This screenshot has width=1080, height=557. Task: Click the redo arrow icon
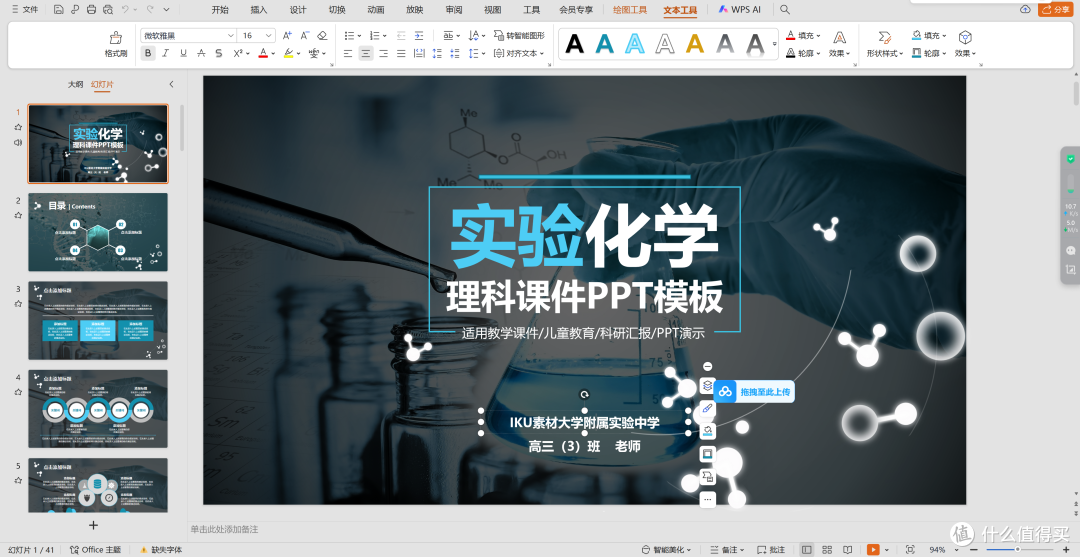(x=149, y=10)
